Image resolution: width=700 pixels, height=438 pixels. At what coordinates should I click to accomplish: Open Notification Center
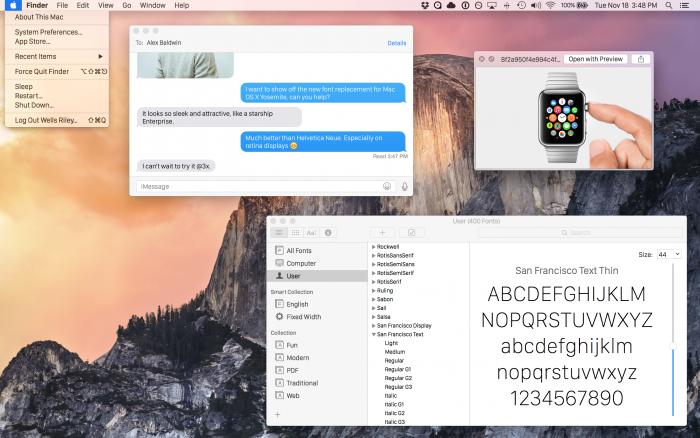[684, 5]
